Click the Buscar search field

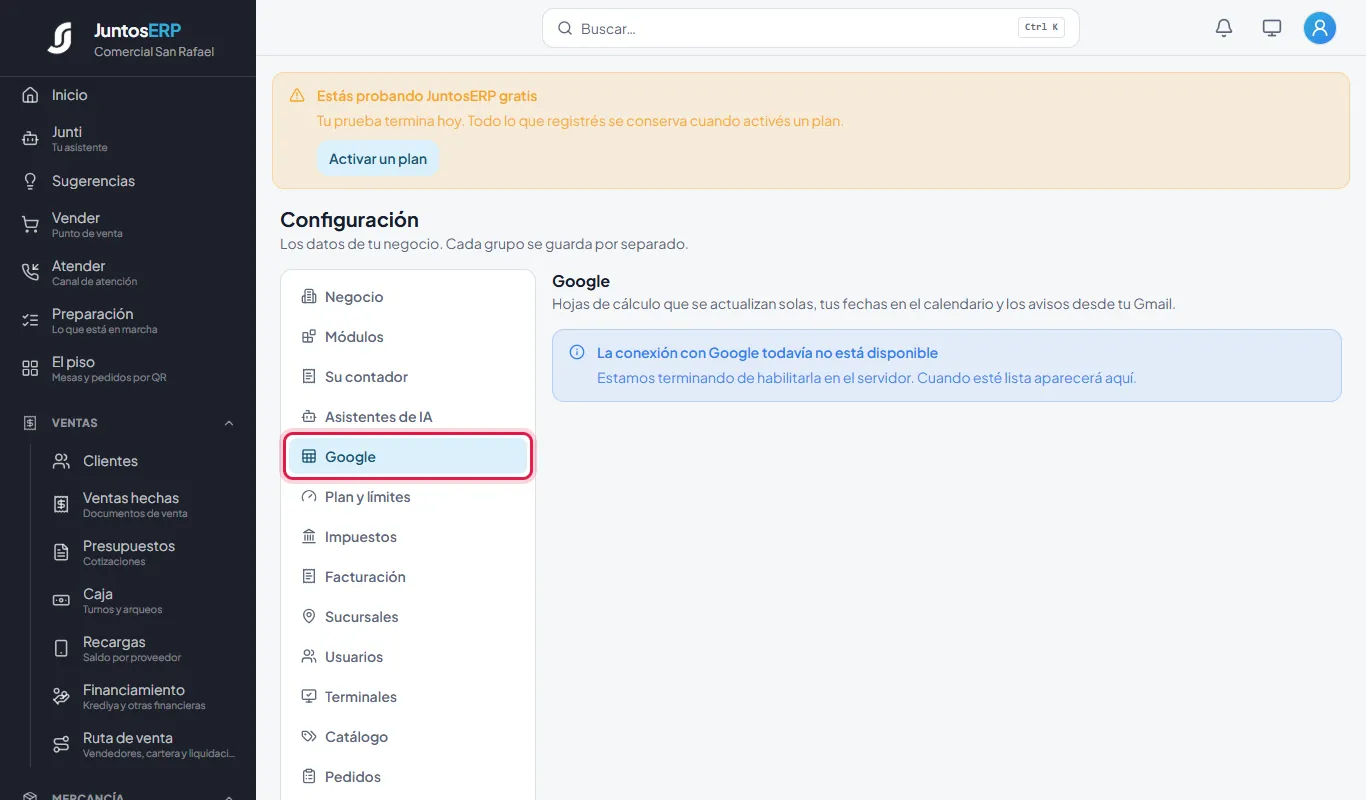(810, 28)
